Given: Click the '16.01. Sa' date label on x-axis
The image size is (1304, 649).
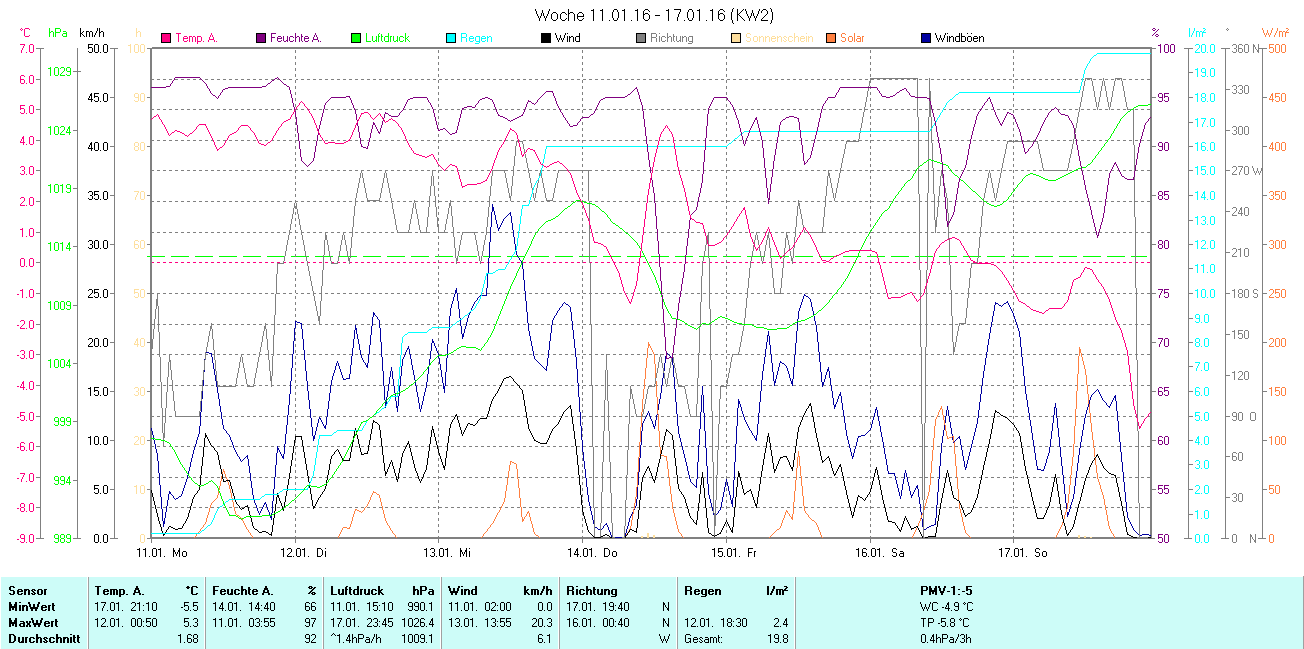Looking at the screenshot, I should pyautogui.click(x=879, y=552).
